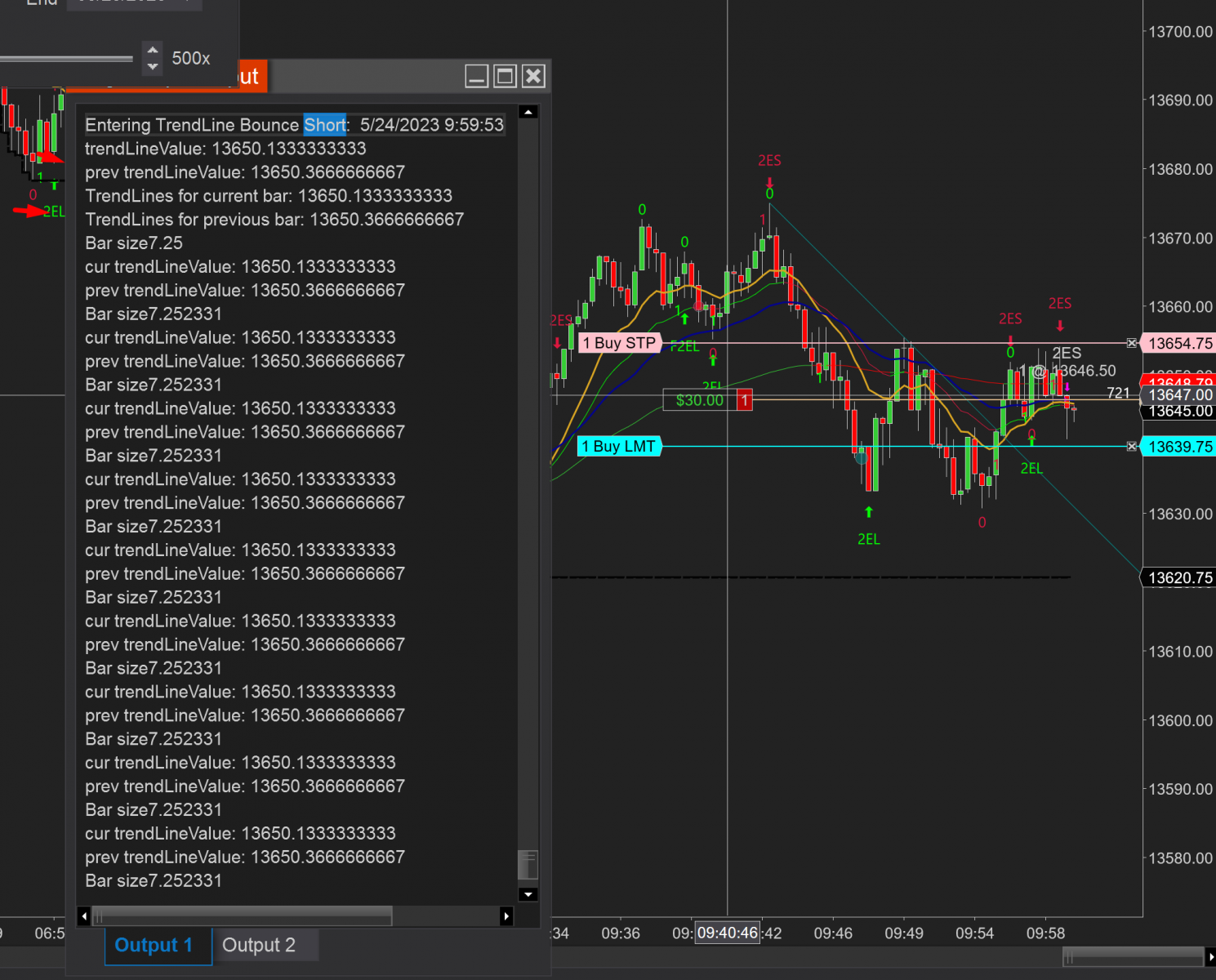Click the $30.00 position PnL marker
Screen dimensions: 1216x980
tap(700, 400)
